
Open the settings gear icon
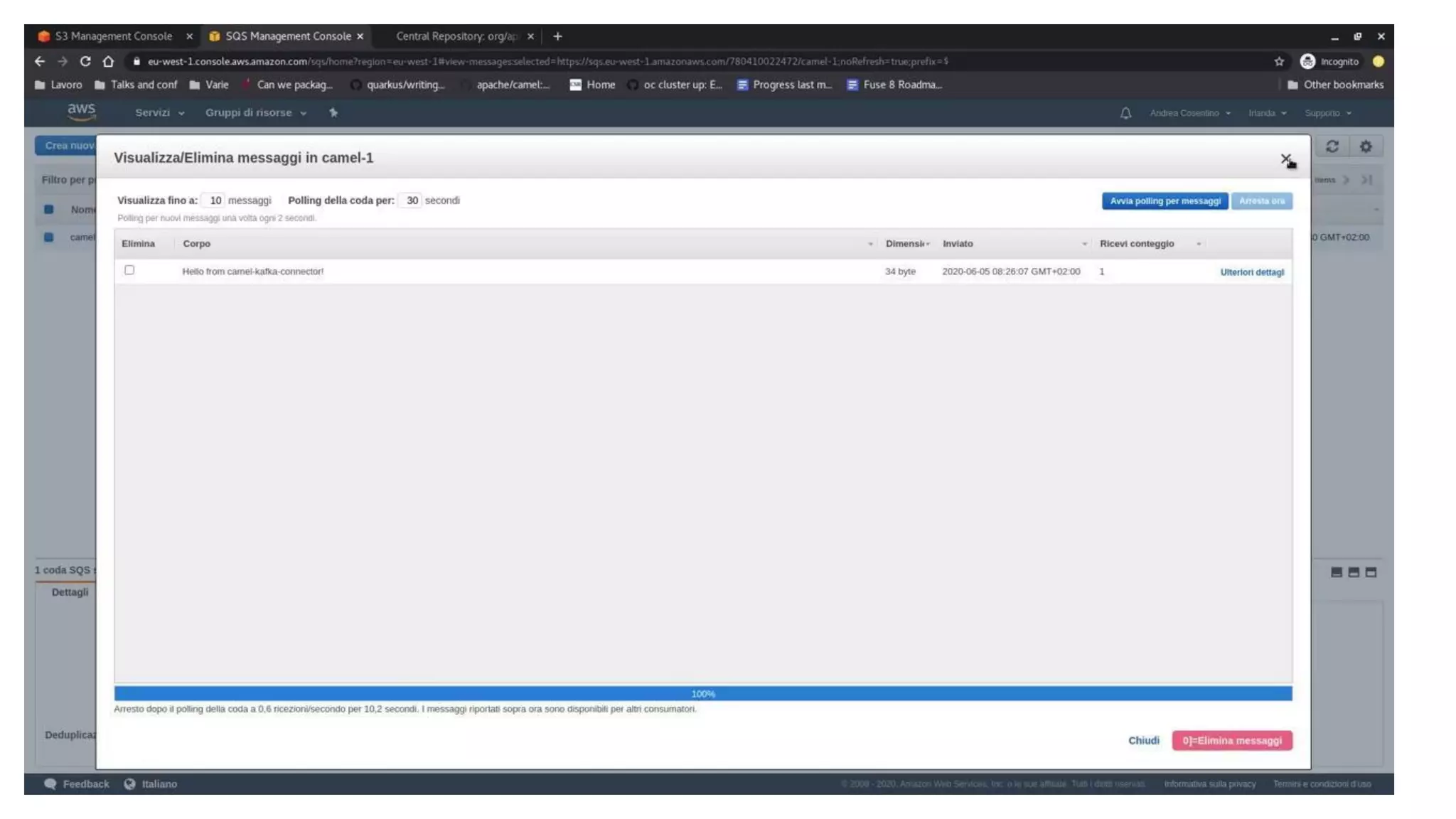tap(1366, 146)
